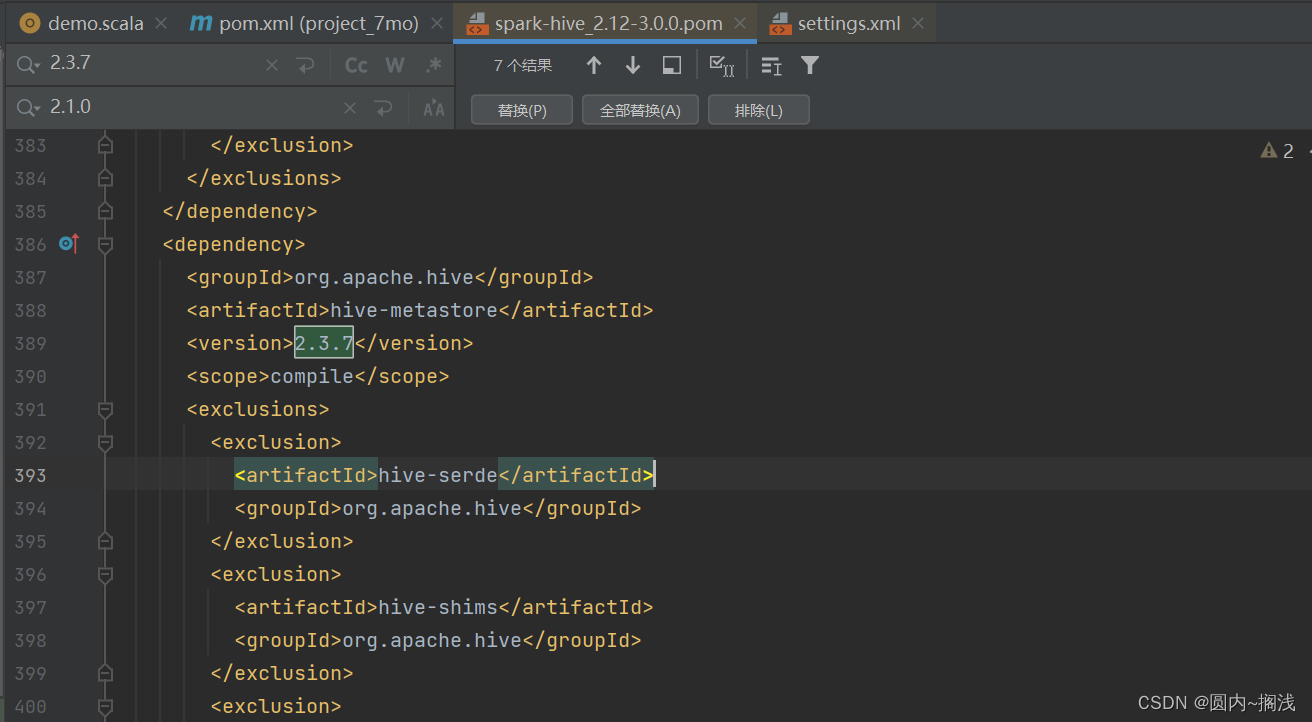Collapse the dependency block at line 386
The height and width of the screenshot is (722, 1312).
coord(105,244)
